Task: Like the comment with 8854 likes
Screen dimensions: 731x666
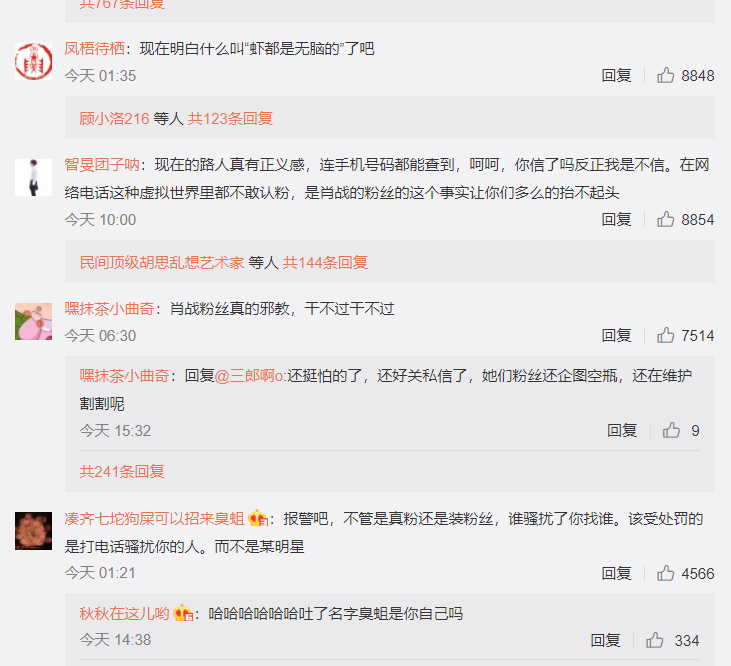Action: 665,219
